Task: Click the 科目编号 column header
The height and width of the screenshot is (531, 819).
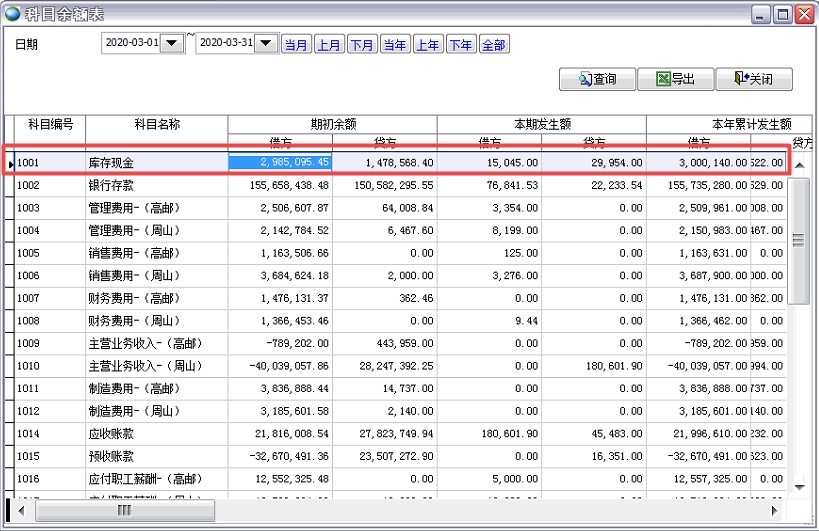Action: [50, 124]
